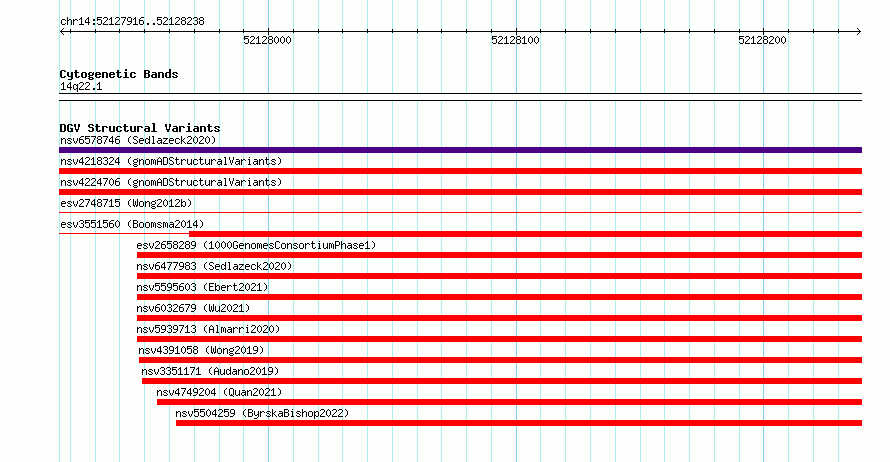Click the red bar for nsv6477983
The width and height of the screenshot is (890, 462).
pyautogui.click(x=499, y=276)
